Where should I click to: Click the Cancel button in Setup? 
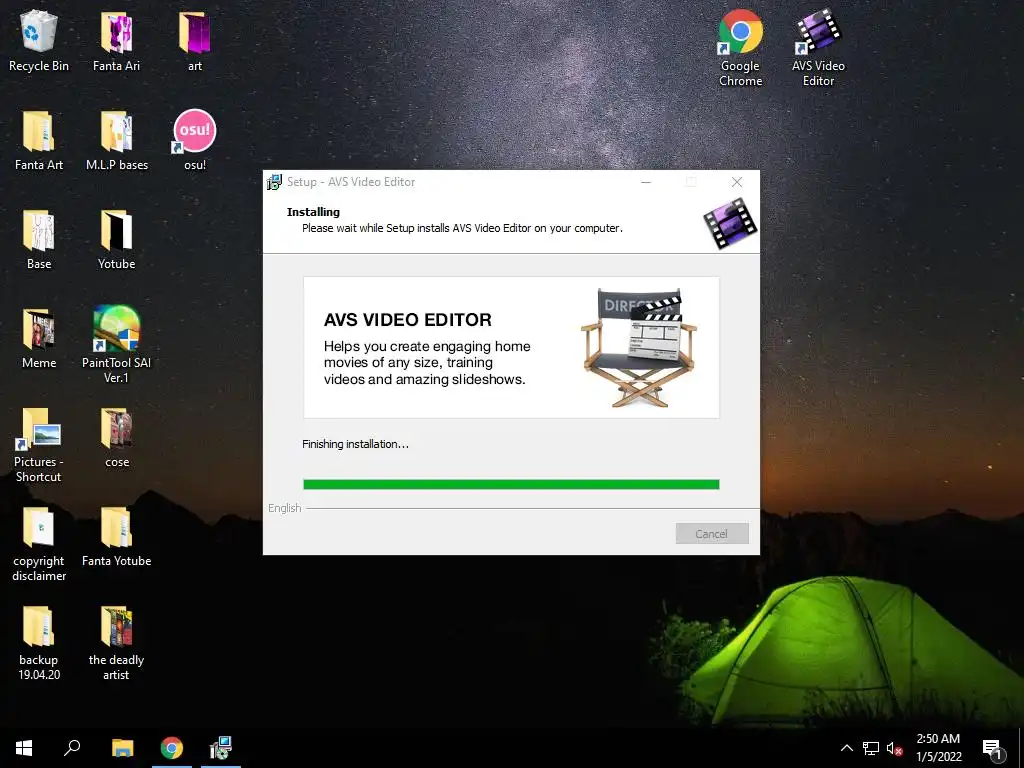point(712,534)
